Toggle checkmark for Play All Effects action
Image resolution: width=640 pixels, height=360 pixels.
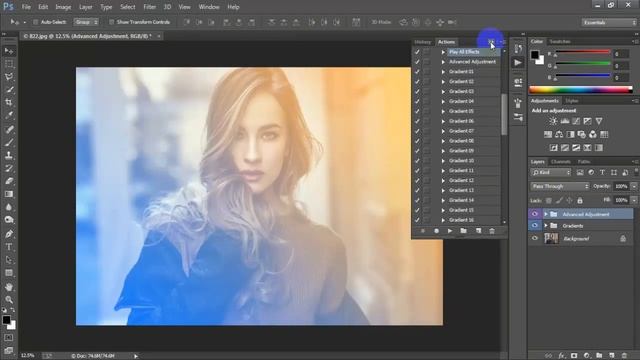pyautogui.click(x=417, y=52)
